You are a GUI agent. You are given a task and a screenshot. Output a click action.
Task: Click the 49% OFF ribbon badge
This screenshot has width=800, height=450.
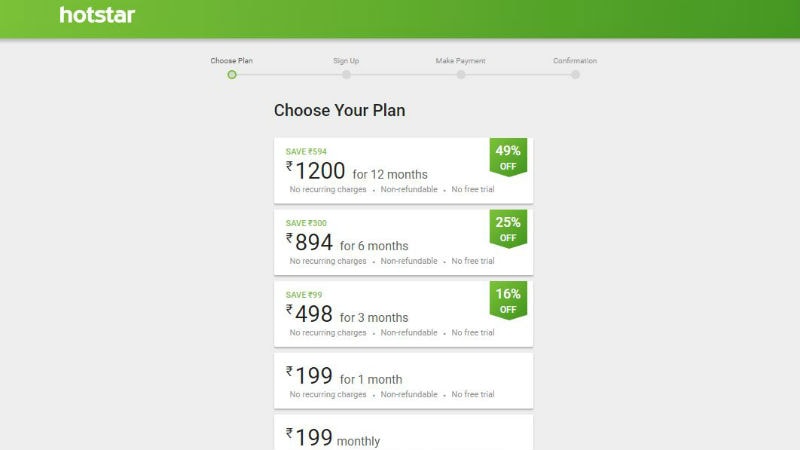coord(508,158)
